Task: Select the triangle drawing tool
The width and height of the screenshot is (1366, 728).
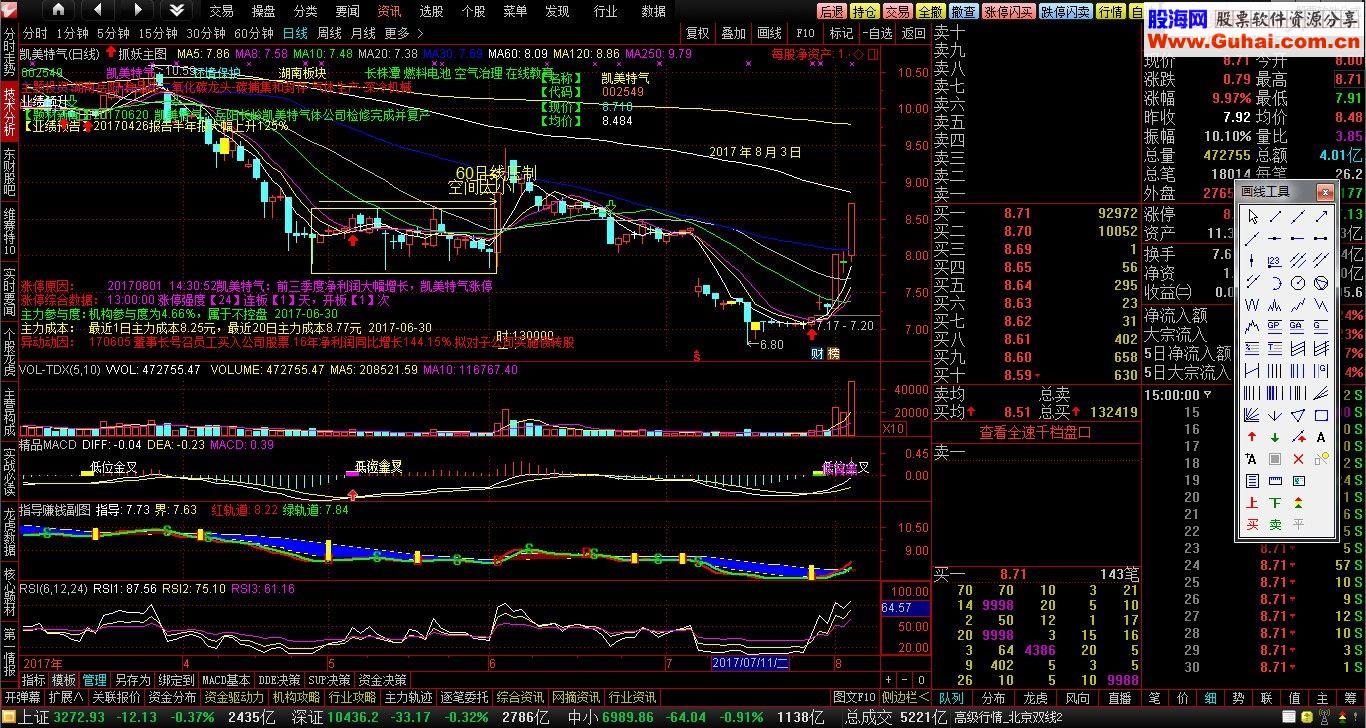Action: (x=1298, y=413)
